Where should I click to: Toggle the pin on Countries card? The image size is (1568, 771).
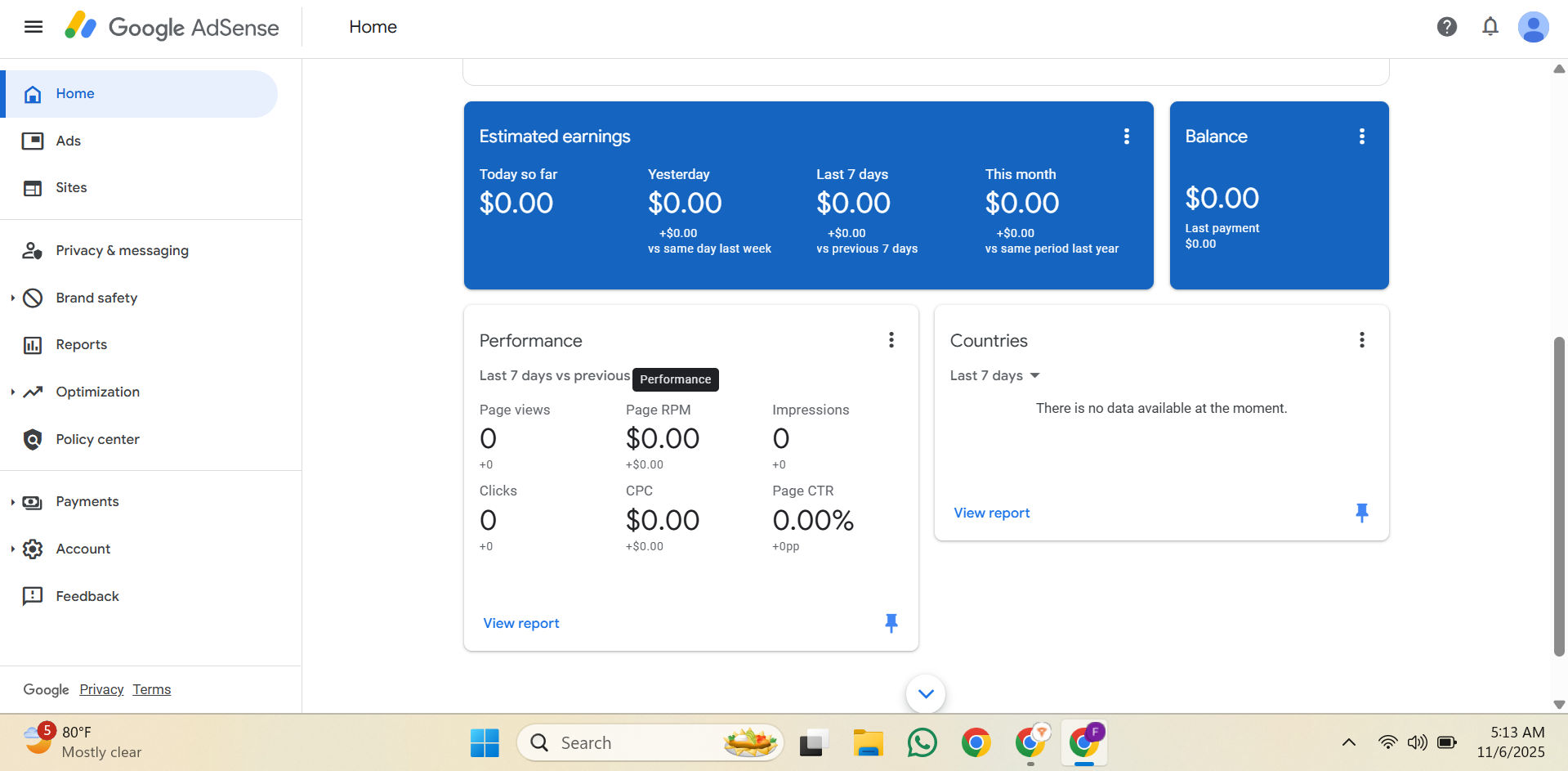pyautogui.click(x=1361, y=513)
